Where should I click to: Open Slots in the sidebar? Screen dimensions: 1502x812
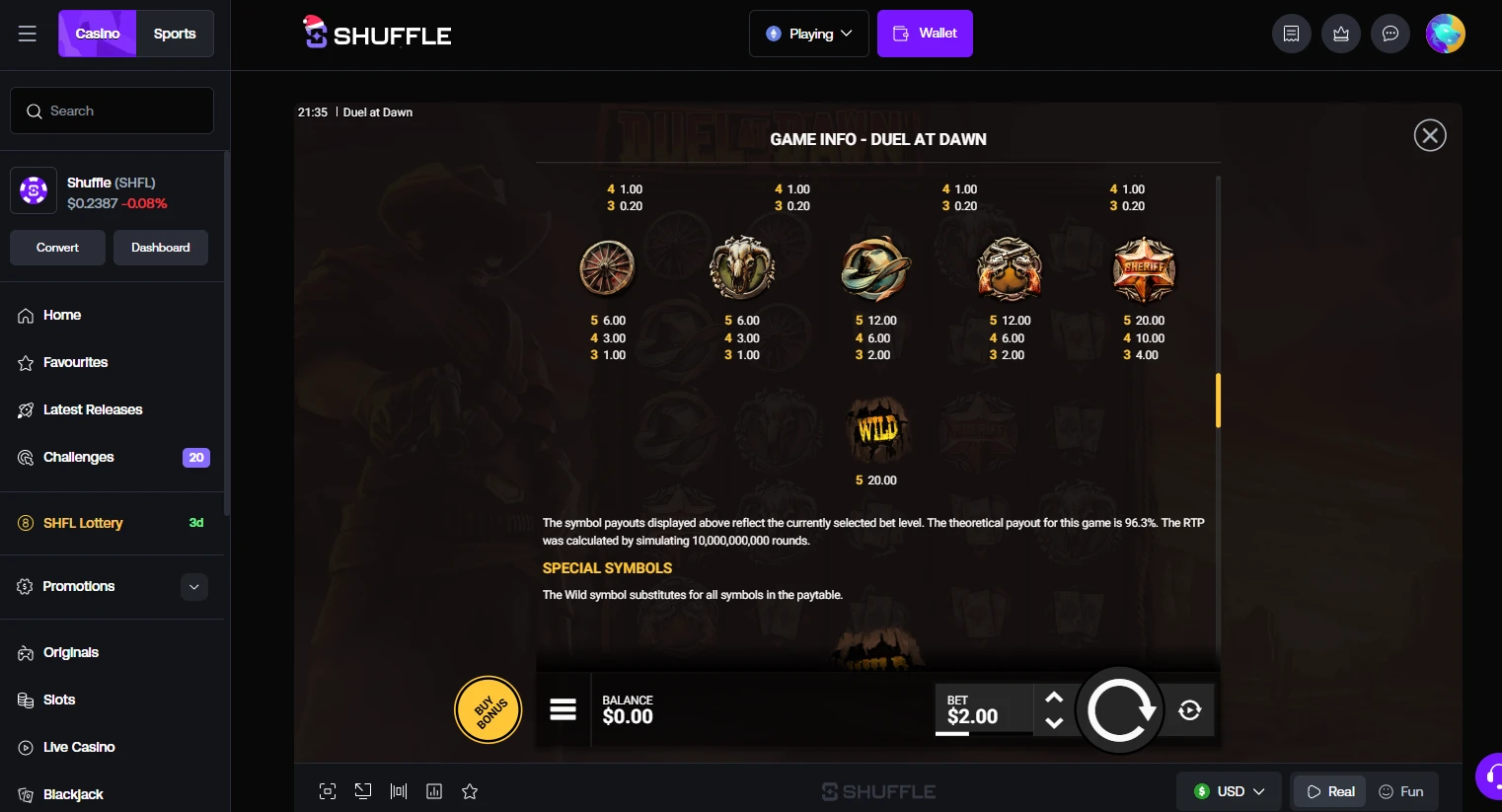[59, 700]
